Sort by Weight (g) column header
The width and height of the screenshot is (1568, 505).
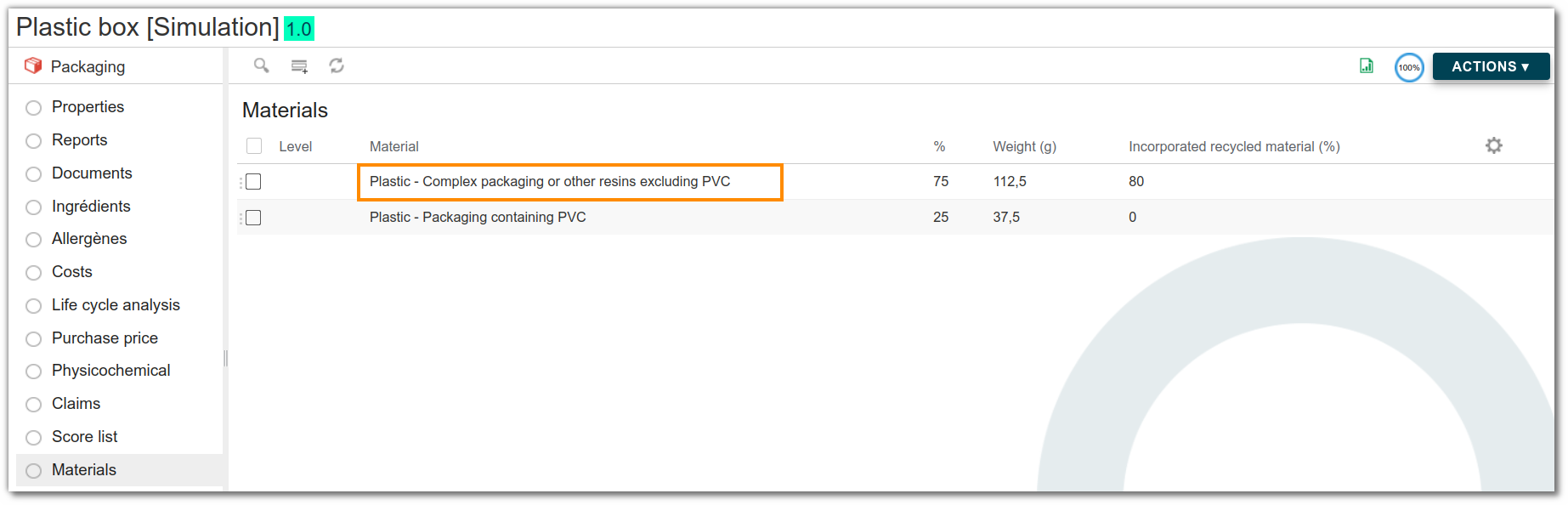(x=1024, y=146)
